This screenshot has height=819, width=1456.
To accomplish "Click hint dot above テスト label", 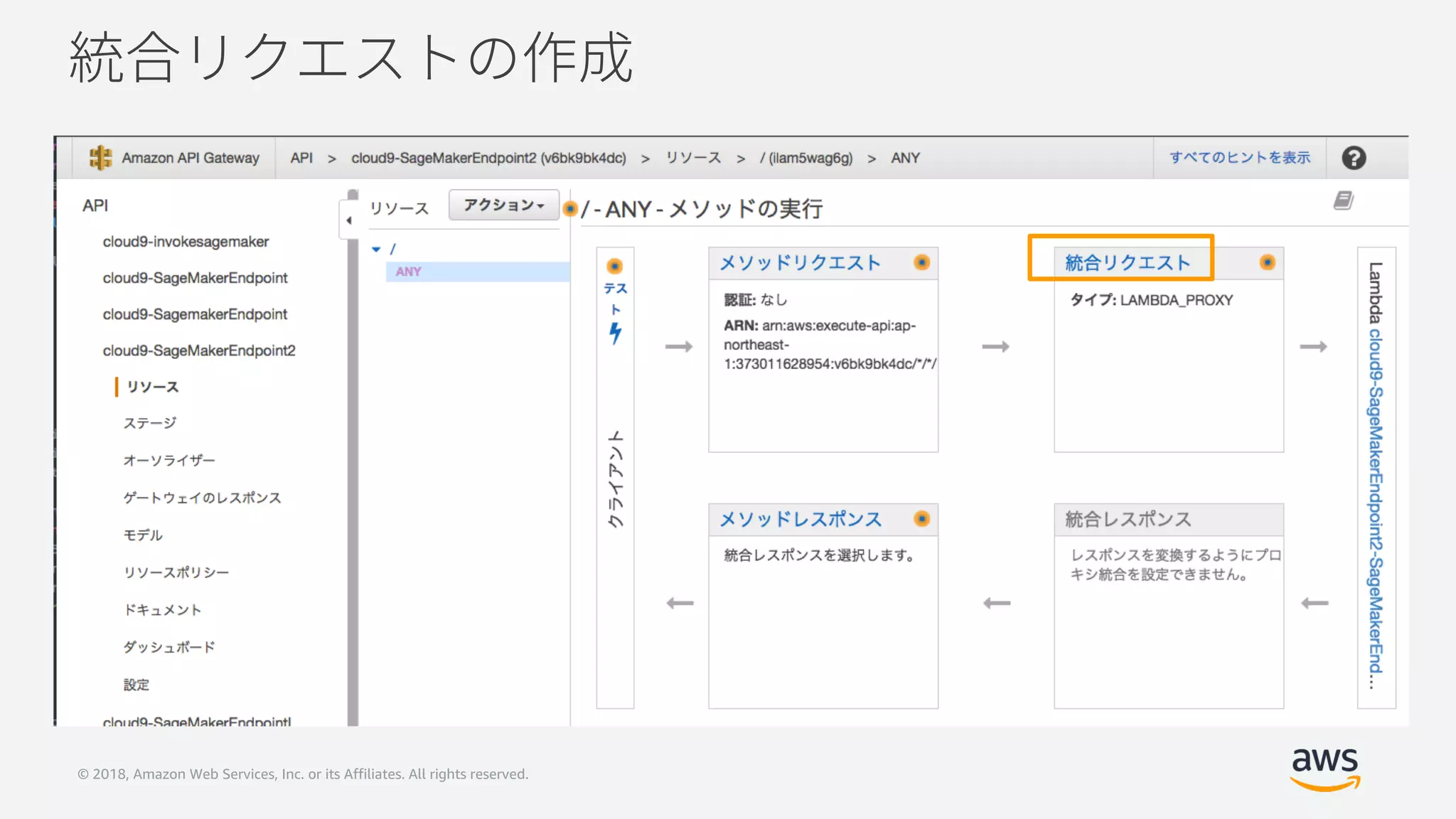I will click(614, 267).
